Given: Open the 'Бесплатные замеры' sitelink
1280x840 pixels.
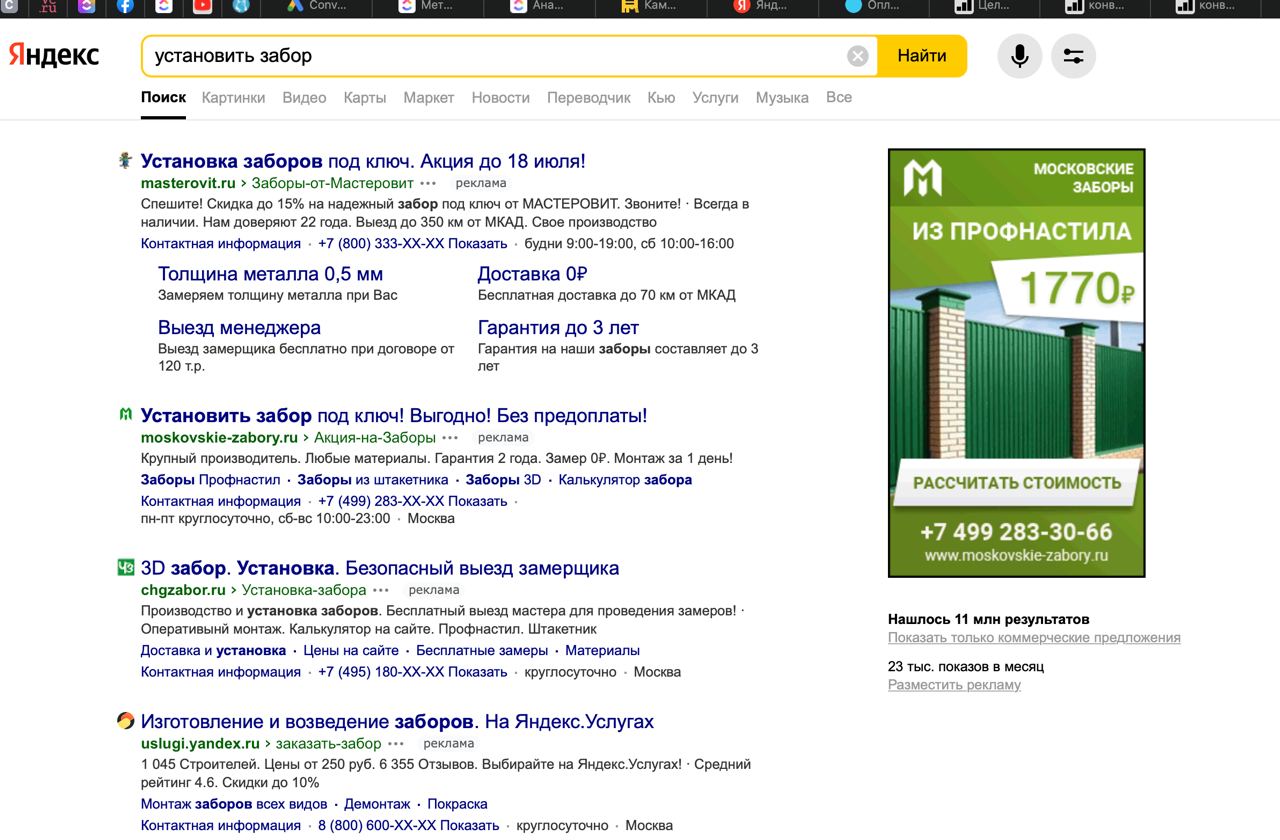Looking at the screenshot, I should [x=482, y=650].
